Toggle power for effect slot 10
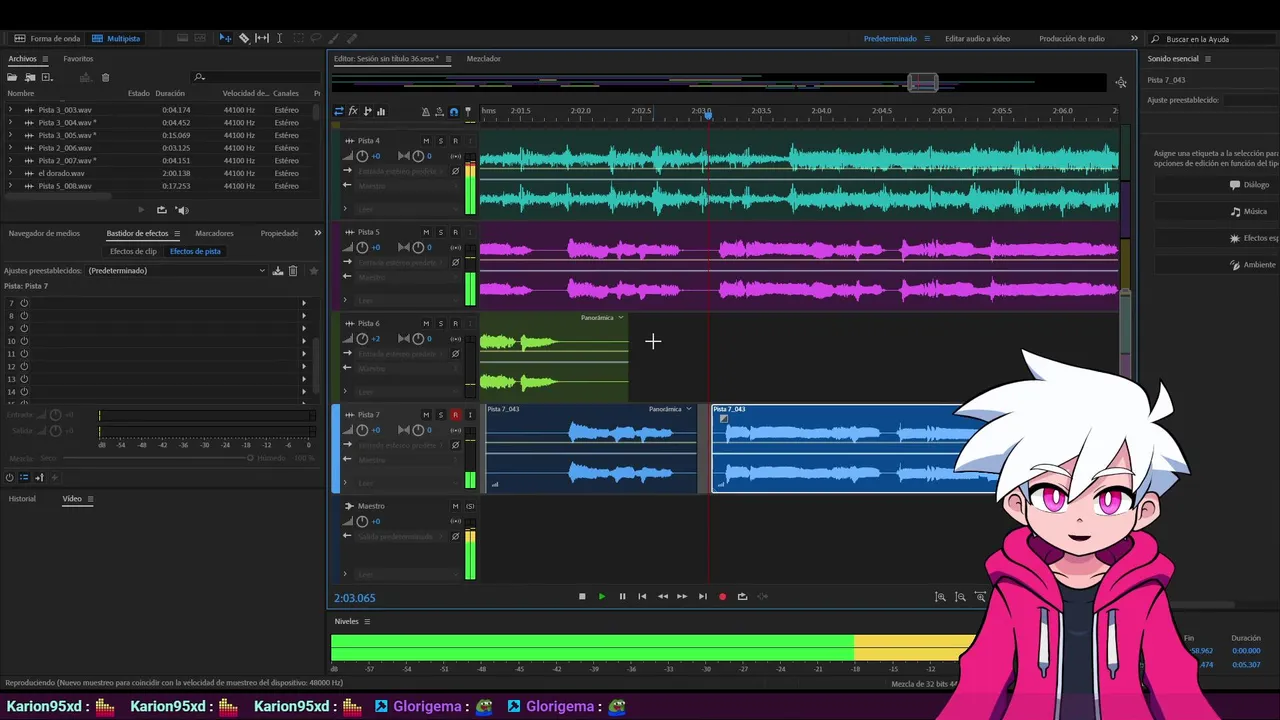 click(24, 341)
